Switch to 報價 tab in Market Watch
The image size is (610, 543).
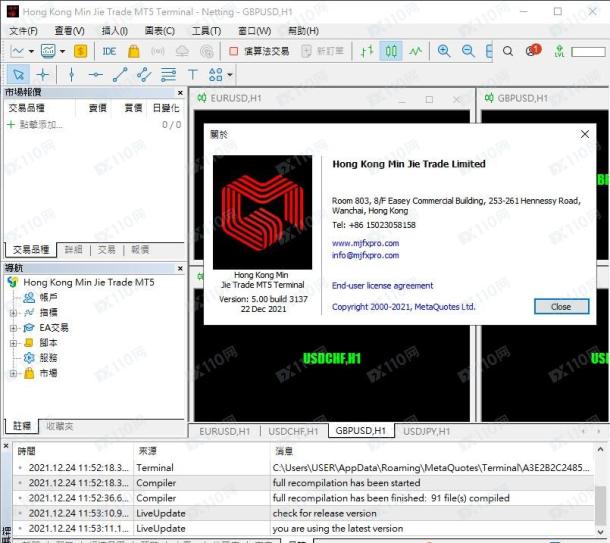140,249
